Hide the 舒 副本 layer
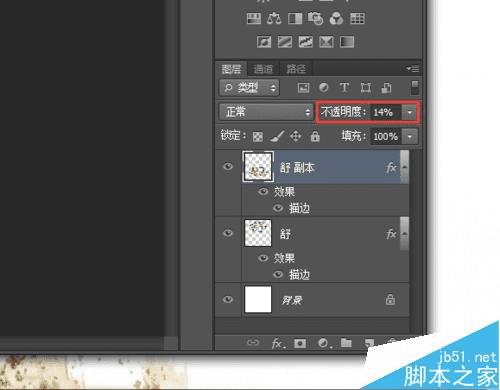 pos(228,166)
